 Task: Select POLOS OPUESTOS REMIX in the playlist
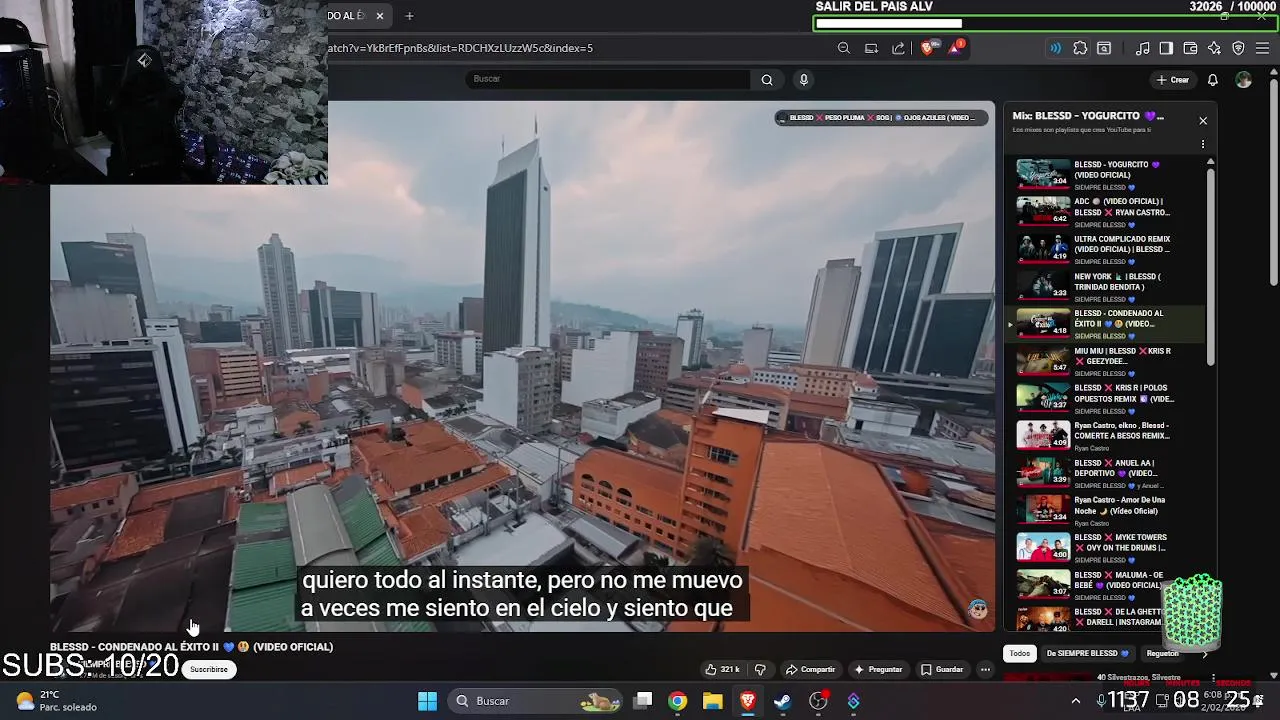1106,398
